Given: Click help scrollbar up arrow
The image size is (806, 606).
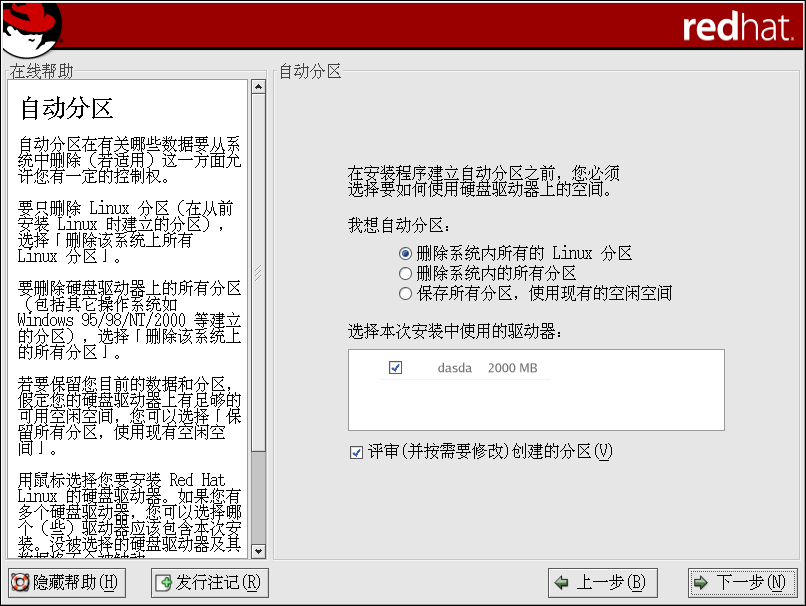Looking at the screenshot, I should click(x=259, y=87).
